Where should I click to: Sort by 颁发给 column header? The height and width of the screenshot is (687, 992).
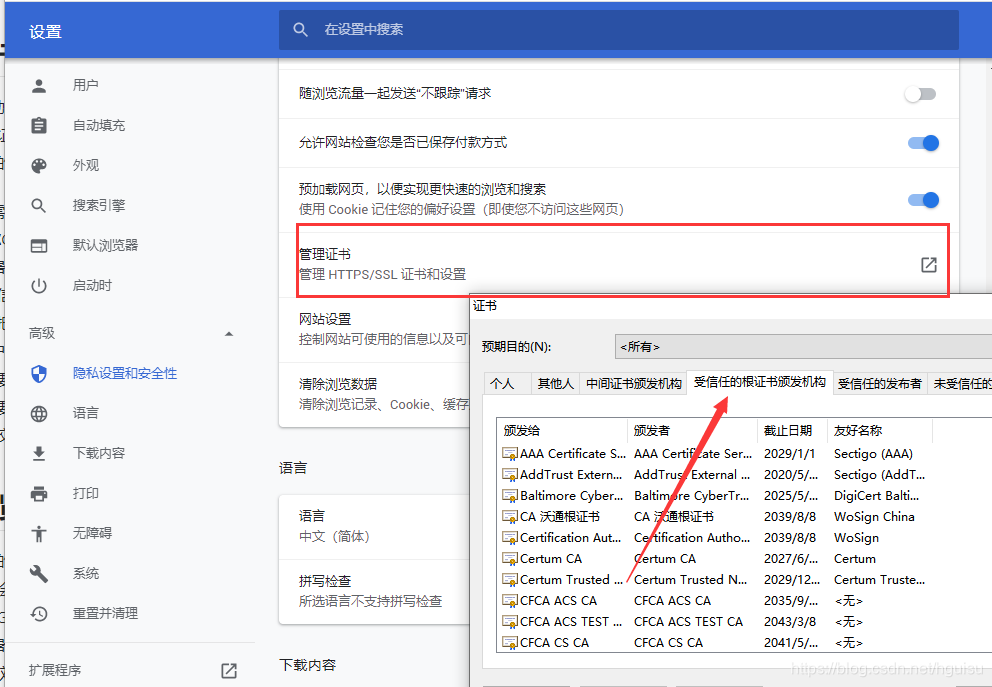click(x=562, y=431)
